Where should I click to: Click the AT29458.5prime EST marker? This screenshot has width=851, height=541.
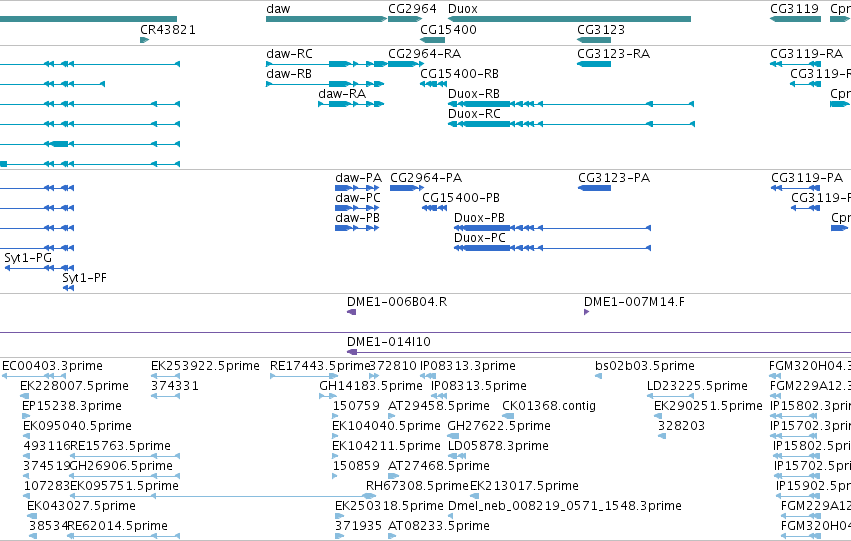coord(391,416)
